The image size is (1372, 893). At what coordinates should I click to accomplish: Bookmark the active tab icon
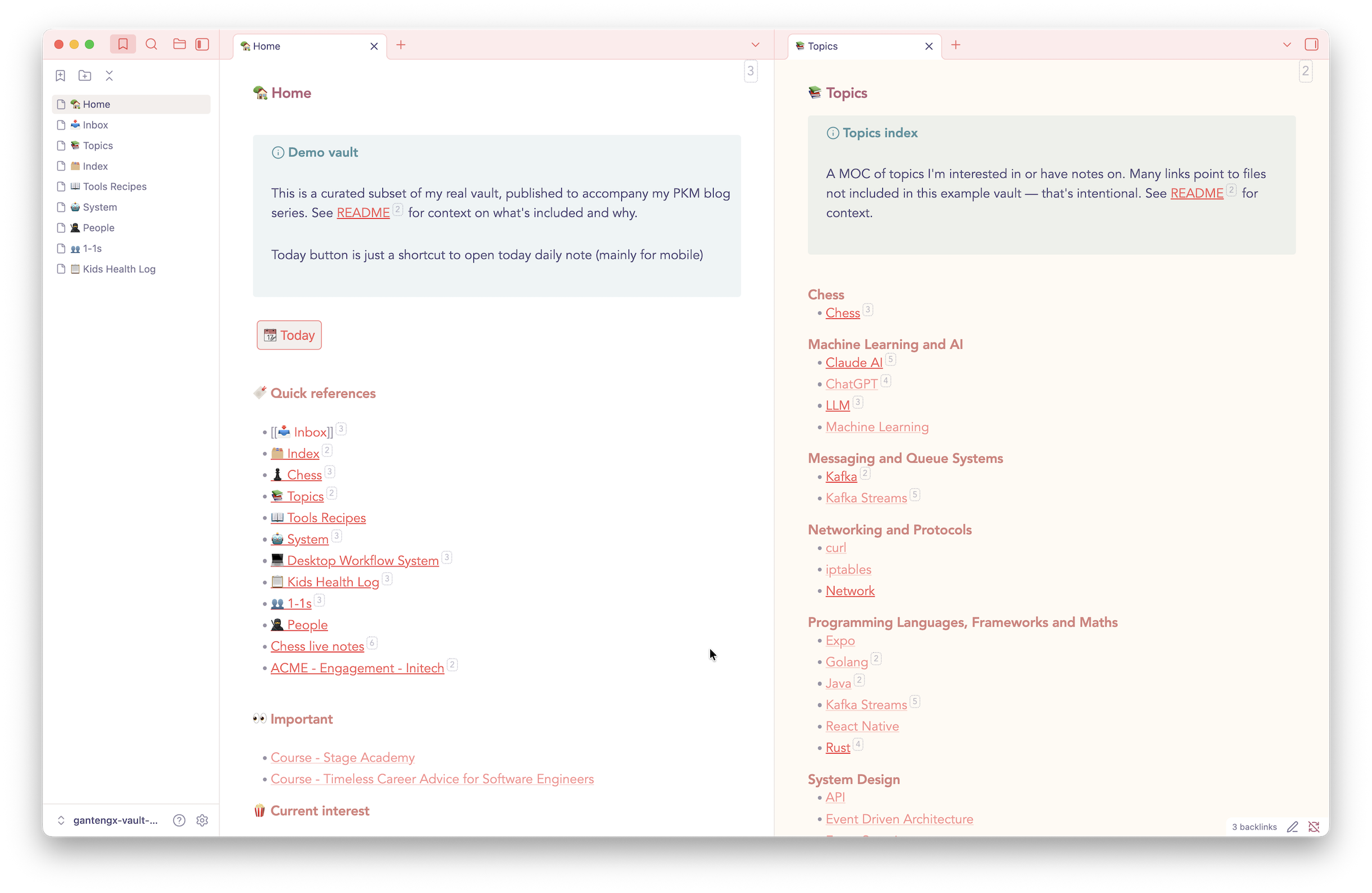(61, 75)
